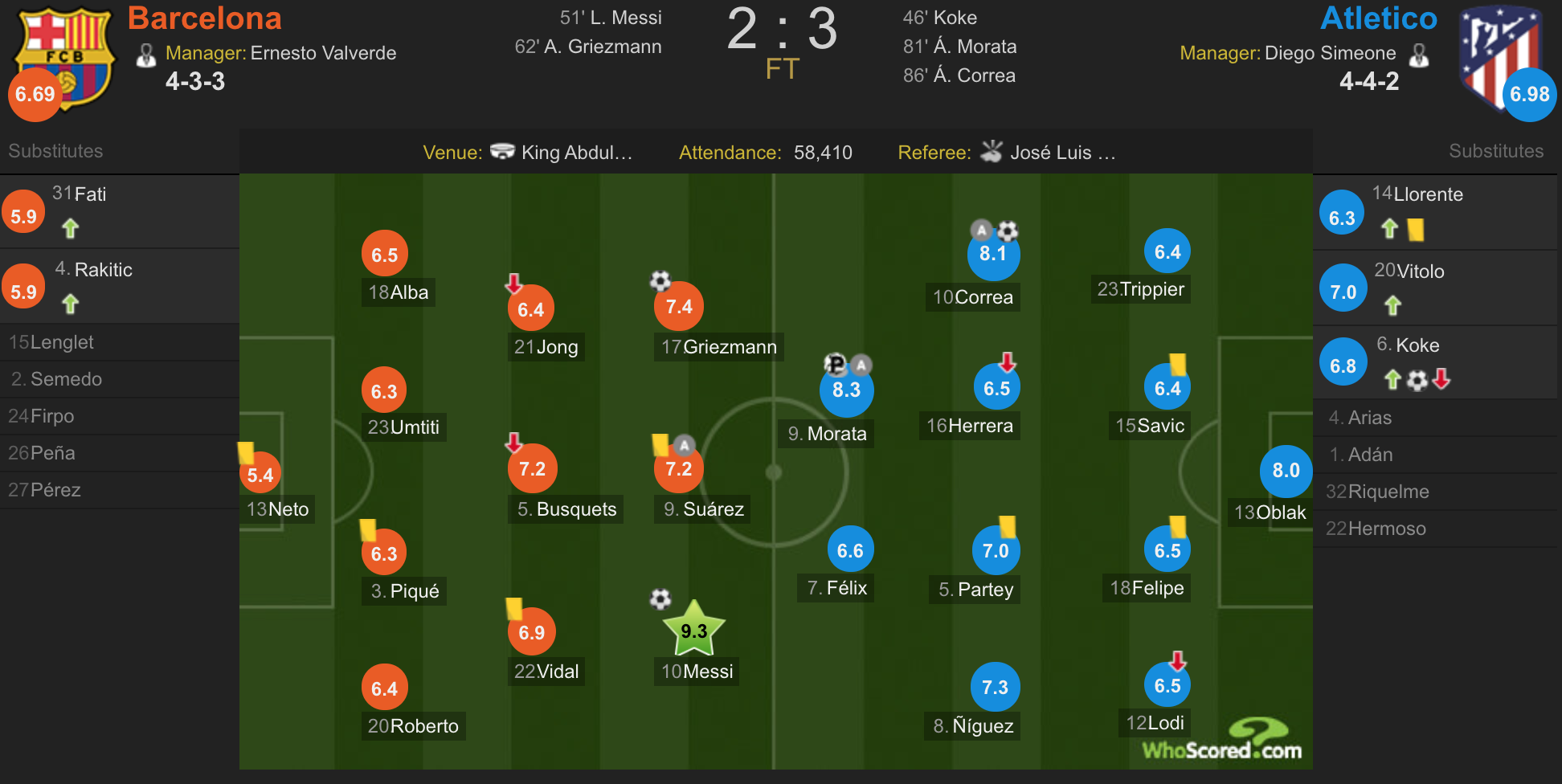Click the goal icon above Griezmann
This screenshot has width=1562, height=784.
[x=660, y=280]
